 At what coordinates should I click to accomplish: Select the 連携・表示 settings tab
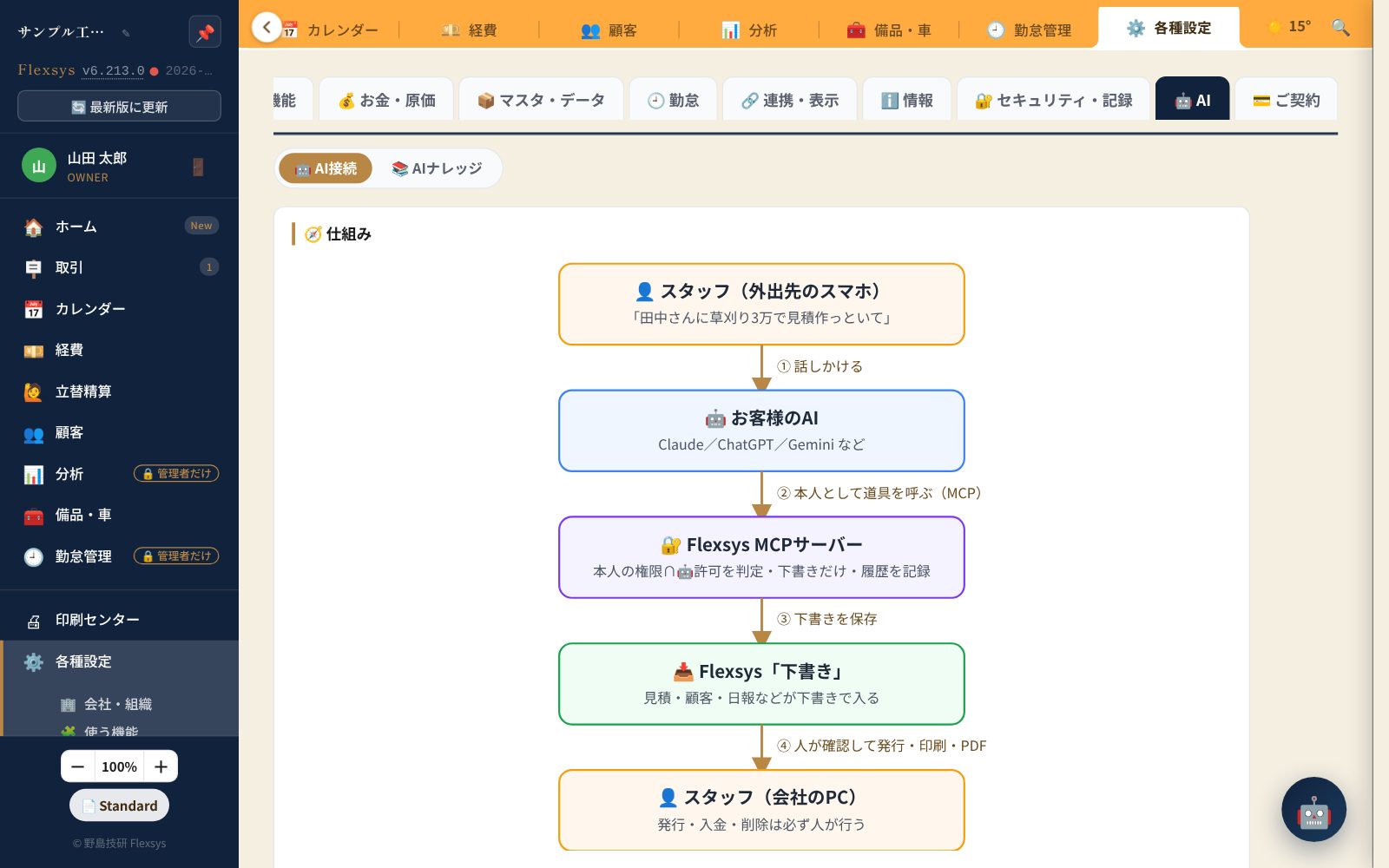pyautogui.click(x=790, y=100)
